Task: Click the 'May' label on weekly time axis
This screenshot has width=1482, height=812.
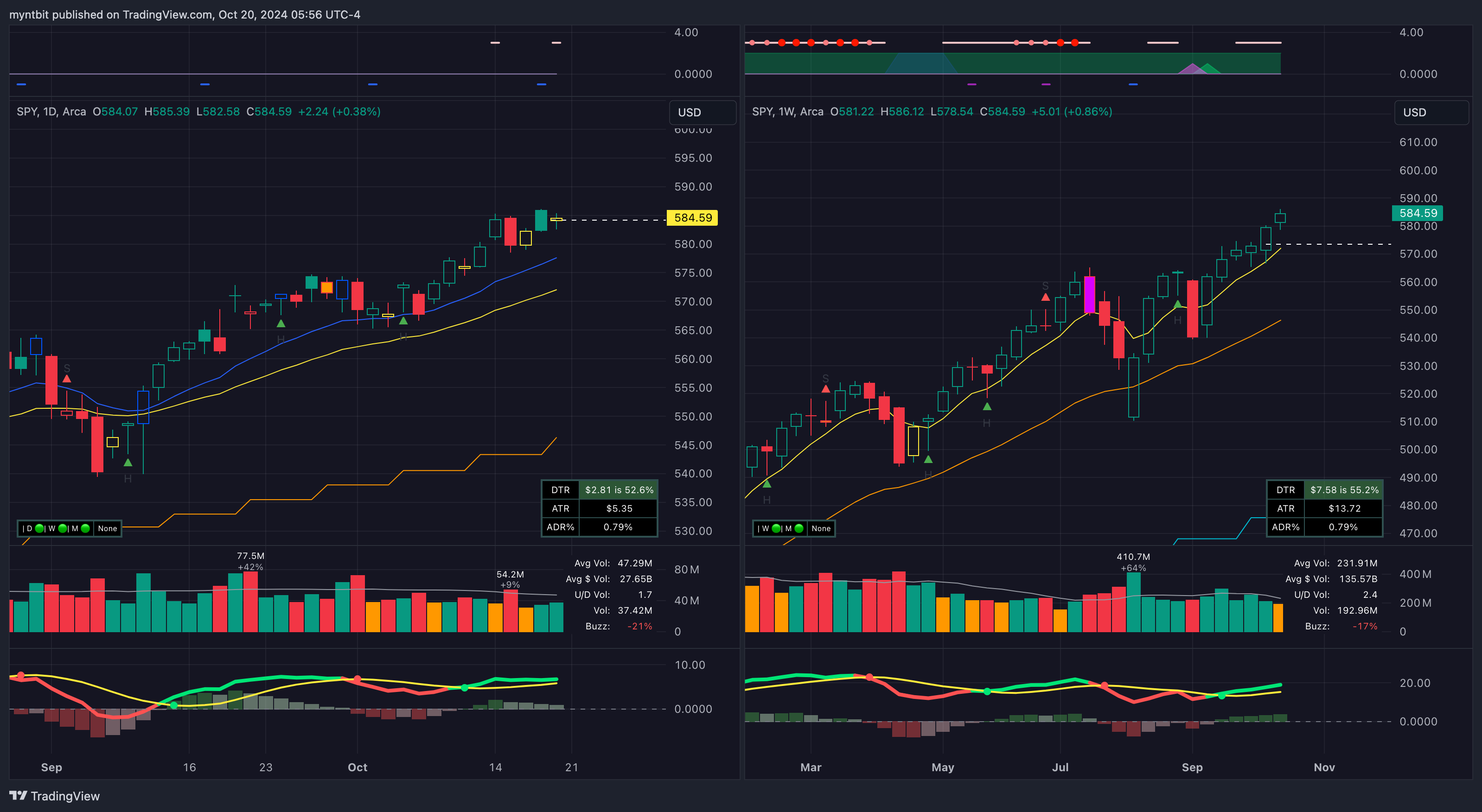Action: coord(943,767)
